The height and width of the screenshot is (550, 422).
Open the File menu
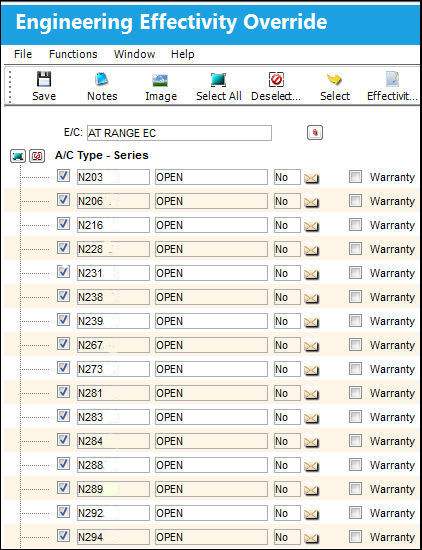pyautogui.click(x=23, y=54)
